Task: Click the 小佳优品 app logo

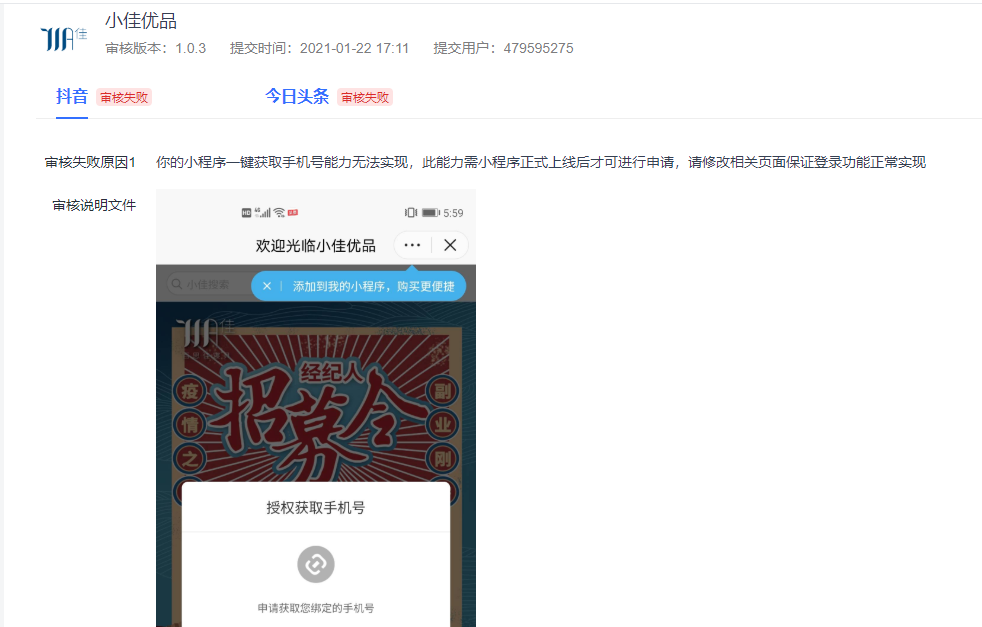Action: (64, 39)
